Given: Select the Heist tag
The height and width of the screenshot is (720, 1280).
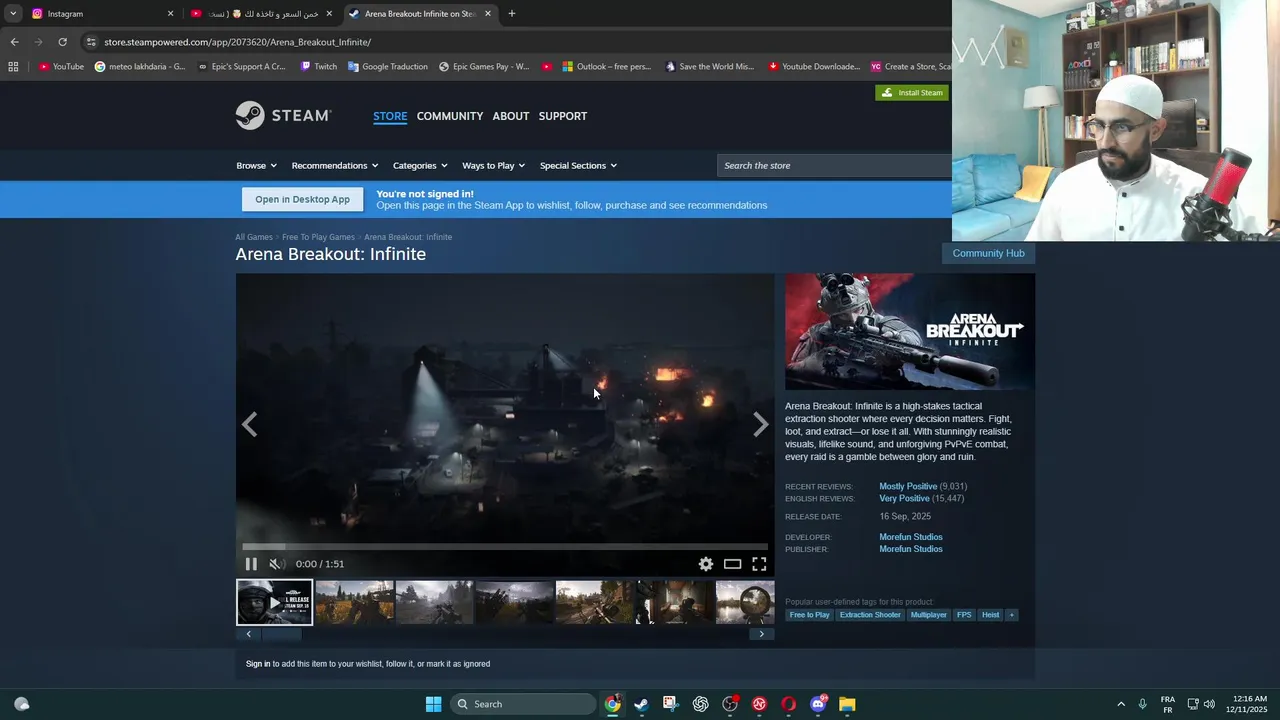Looking at the screenshot, I should click(990, 615).
